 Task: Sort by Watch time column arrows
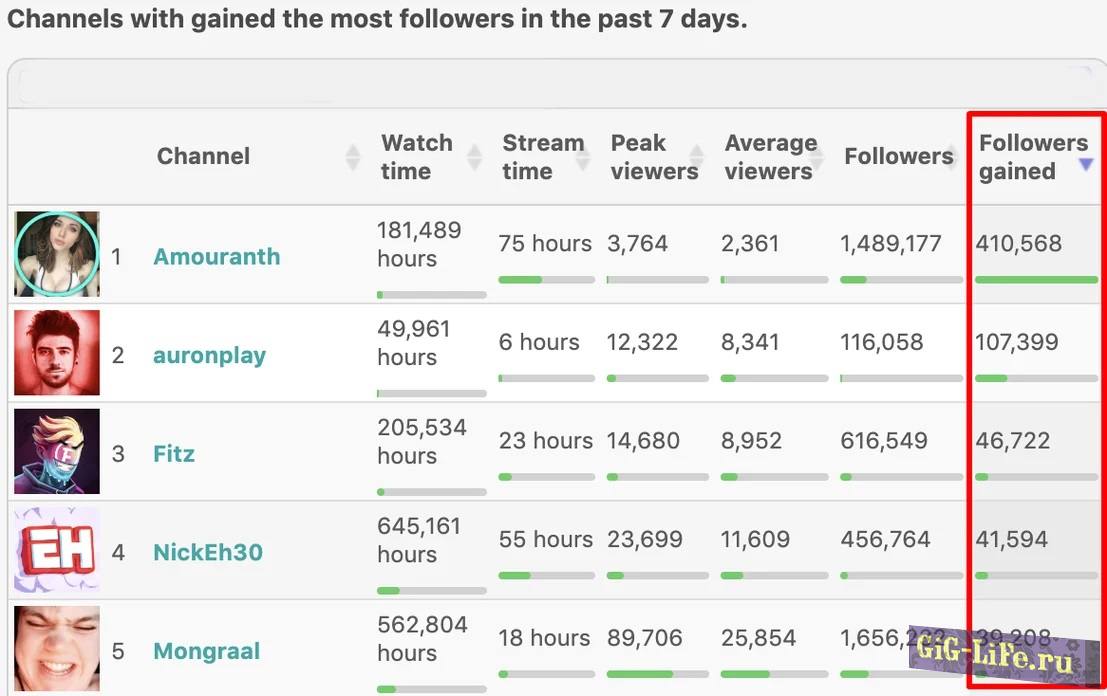coord(475,157)
